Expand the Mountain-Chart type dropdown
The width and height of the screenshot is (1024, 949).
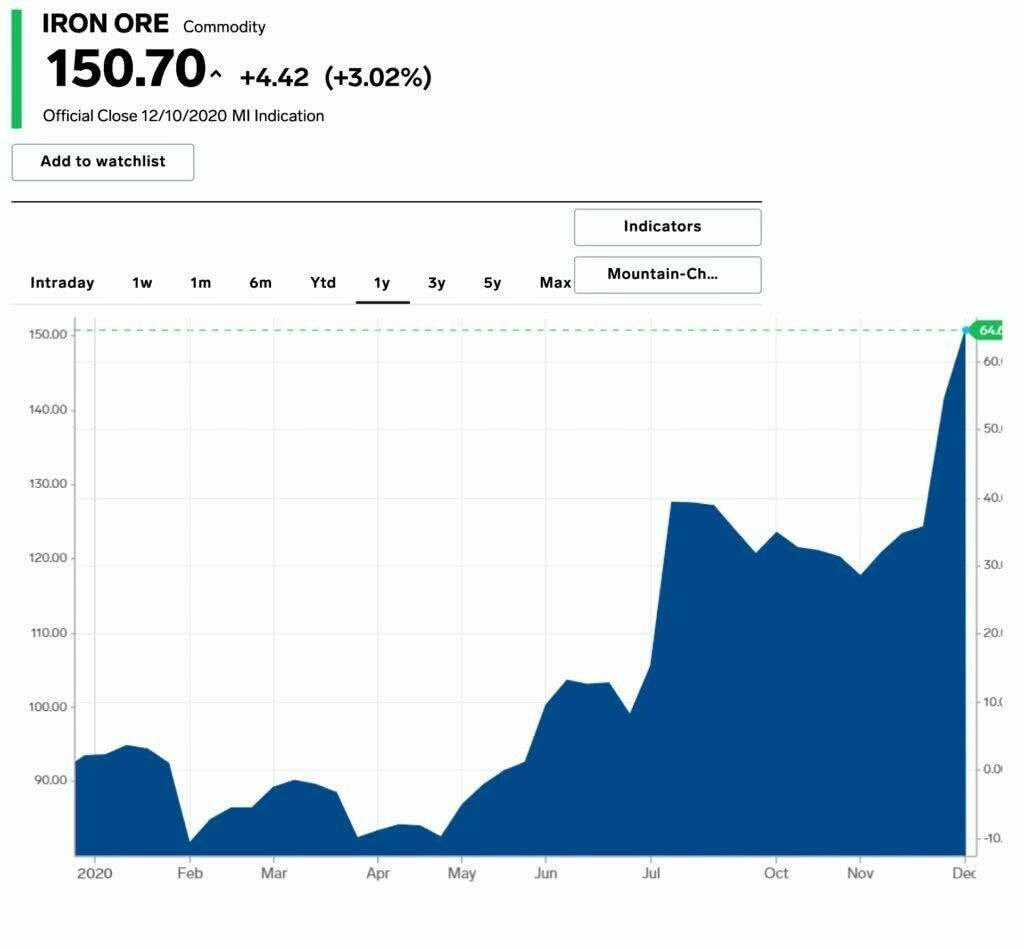[x=667, y=275]
